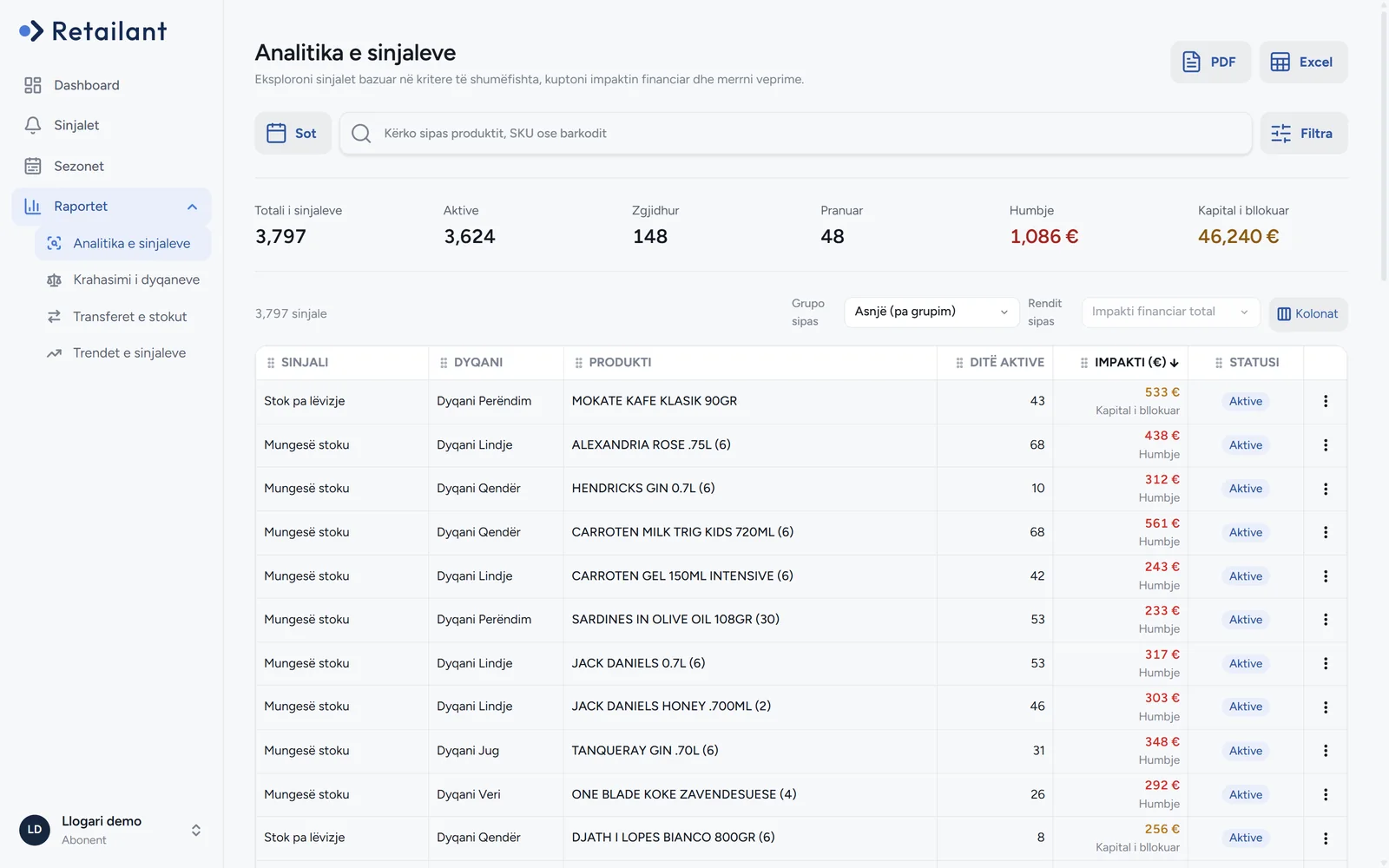The image size is (1389, 868).
Task: Open actions menu for ALEXANDRIA ROSE row
Action: pyautogui.click(x=1326, y=445)
